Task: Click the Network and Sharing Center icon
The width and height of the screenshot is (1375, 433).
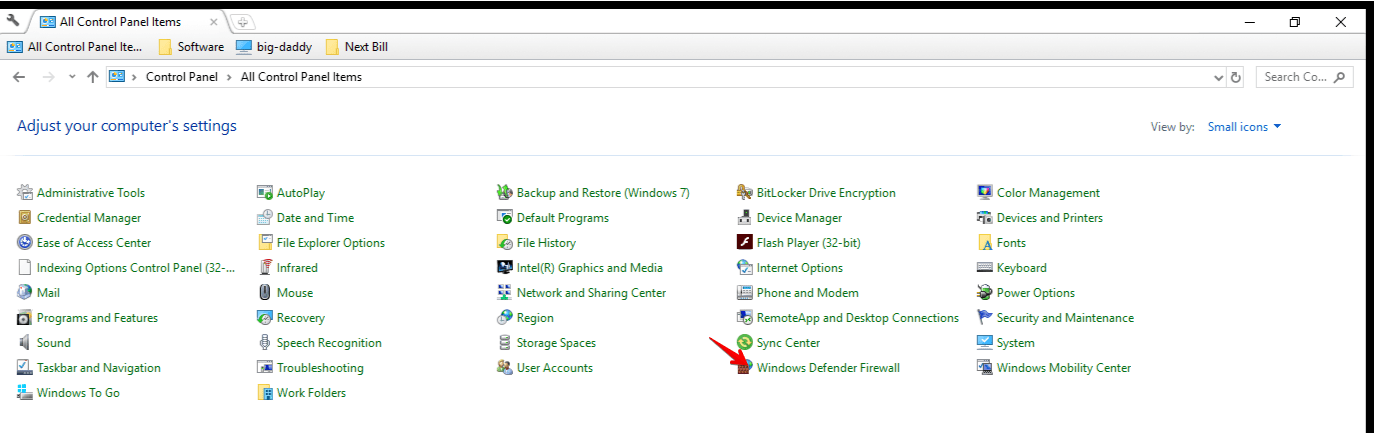Action: pyautogui.click(x=505, y=293)
